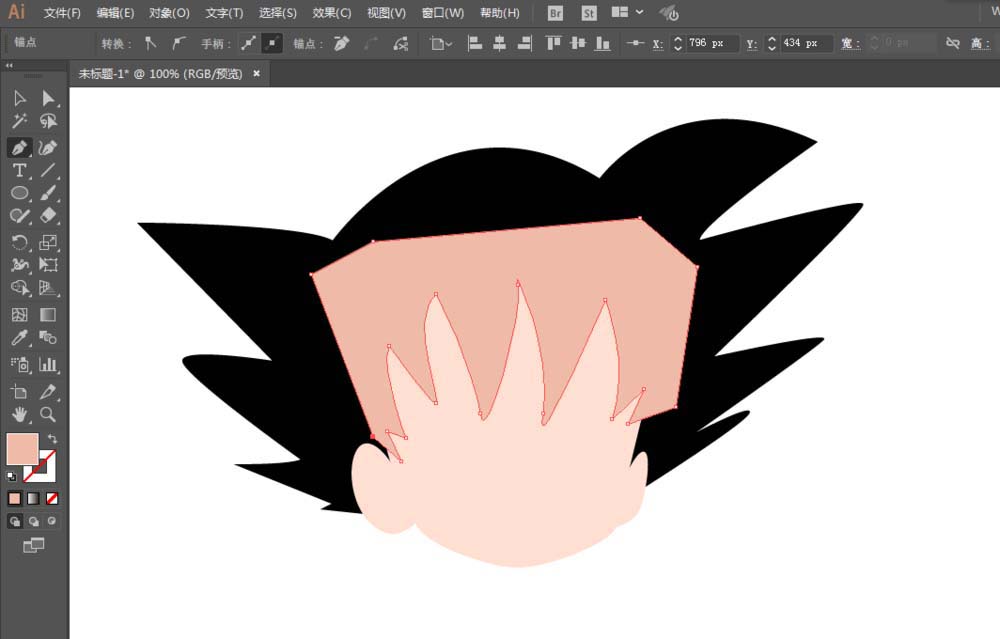Open the 文件(F) menu
This screenshot has height=639, width=1000.
tap(62, 13)
